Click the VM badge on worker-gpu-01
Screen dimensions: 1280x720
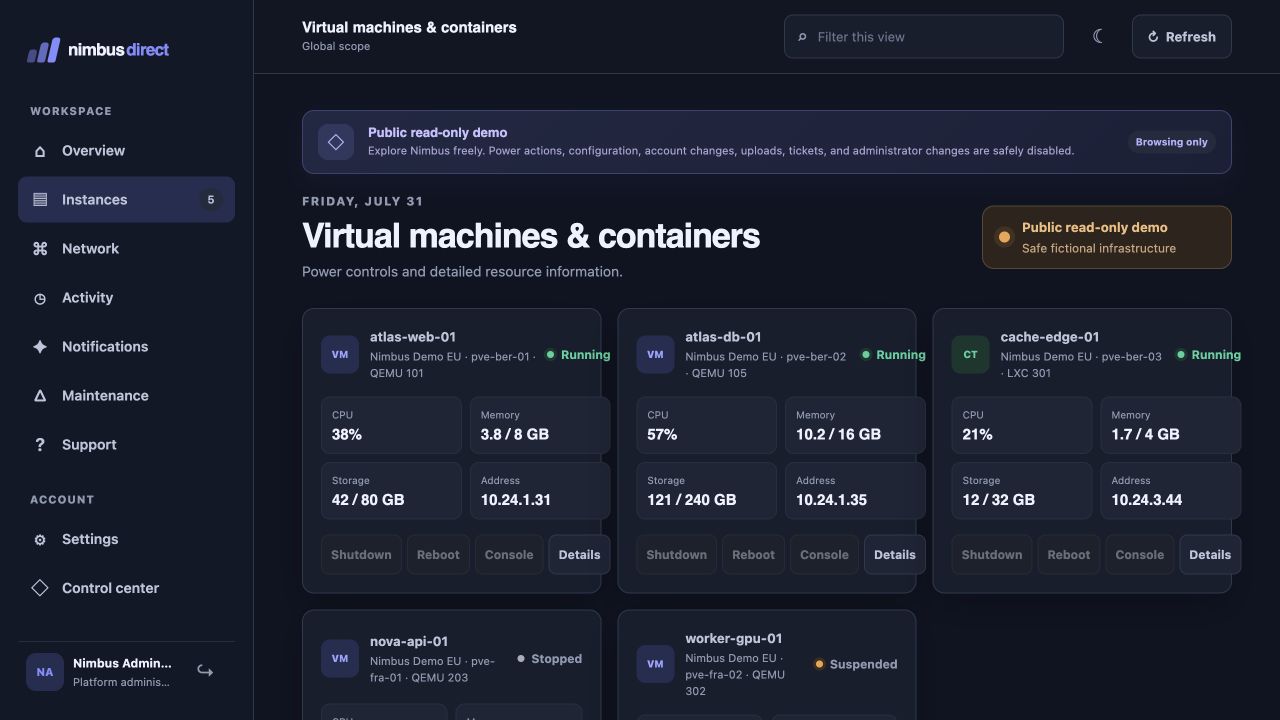(x=655, y=664)
